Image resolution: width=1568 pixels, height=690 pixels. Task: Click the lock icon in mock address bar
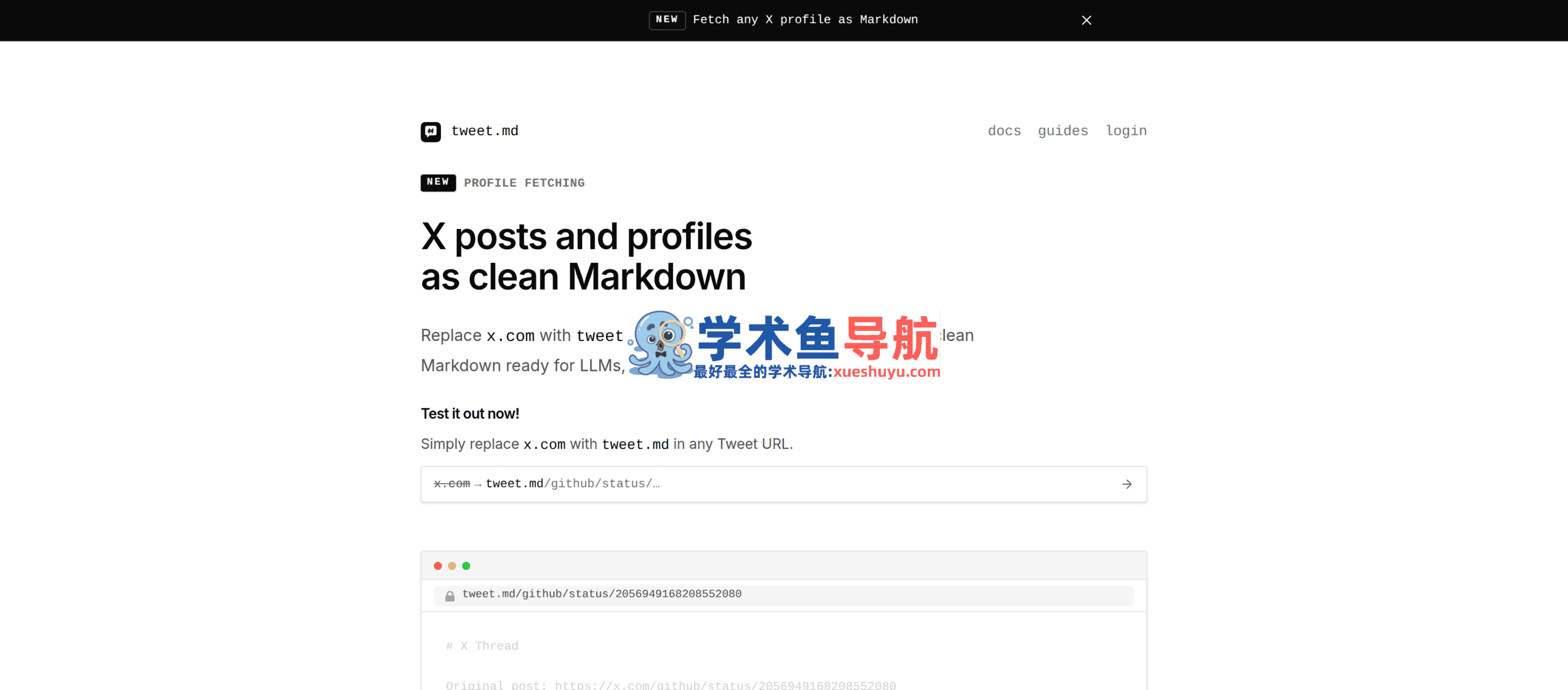click(449, 596)
